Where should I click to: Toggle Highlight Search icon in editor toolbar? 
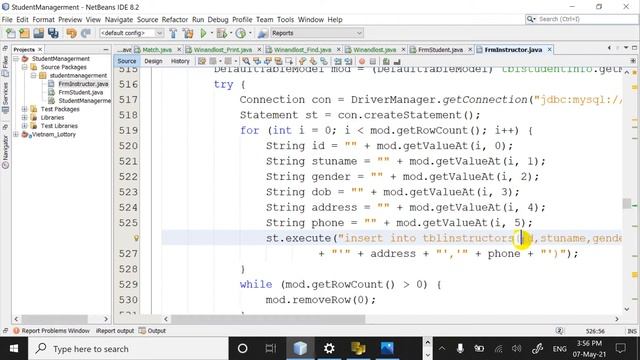pyautogui.click(x=278, y=61)
